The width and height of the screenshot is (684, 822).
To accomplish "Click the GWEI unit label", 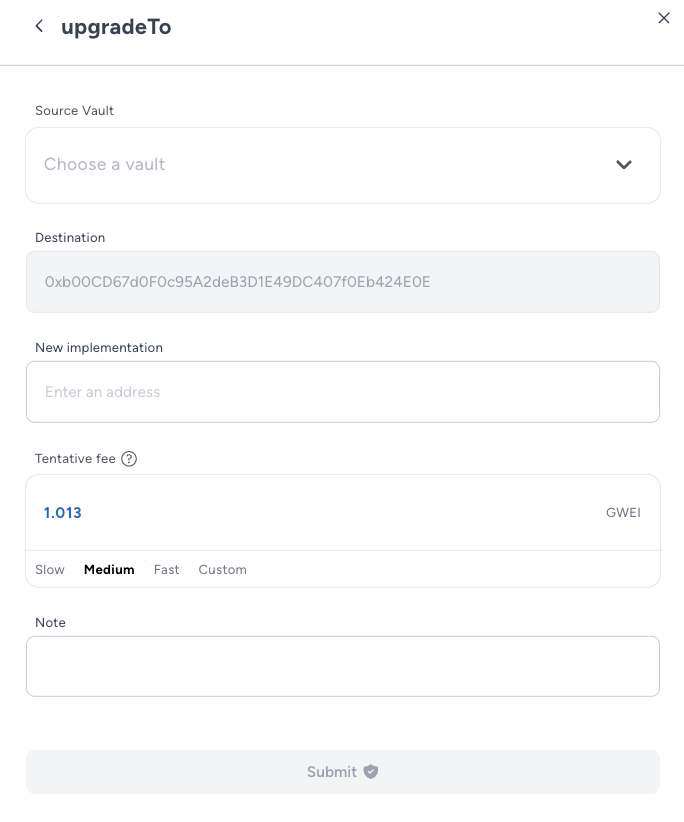I will (623, 513).
